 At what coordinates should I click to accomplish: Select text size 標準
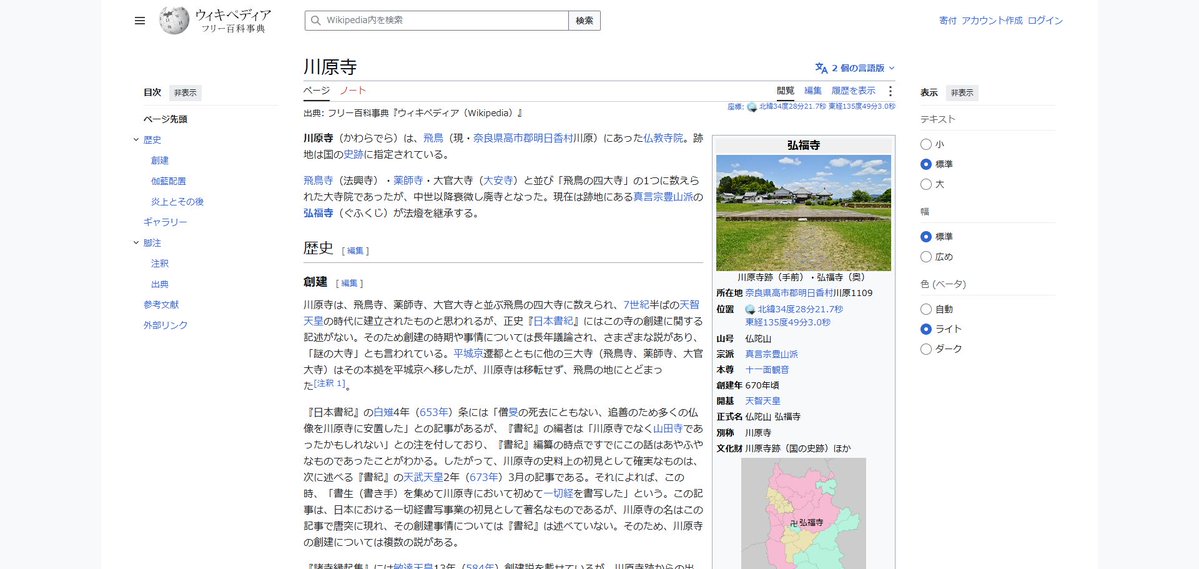pyautogui.click(x=926, y=164)
